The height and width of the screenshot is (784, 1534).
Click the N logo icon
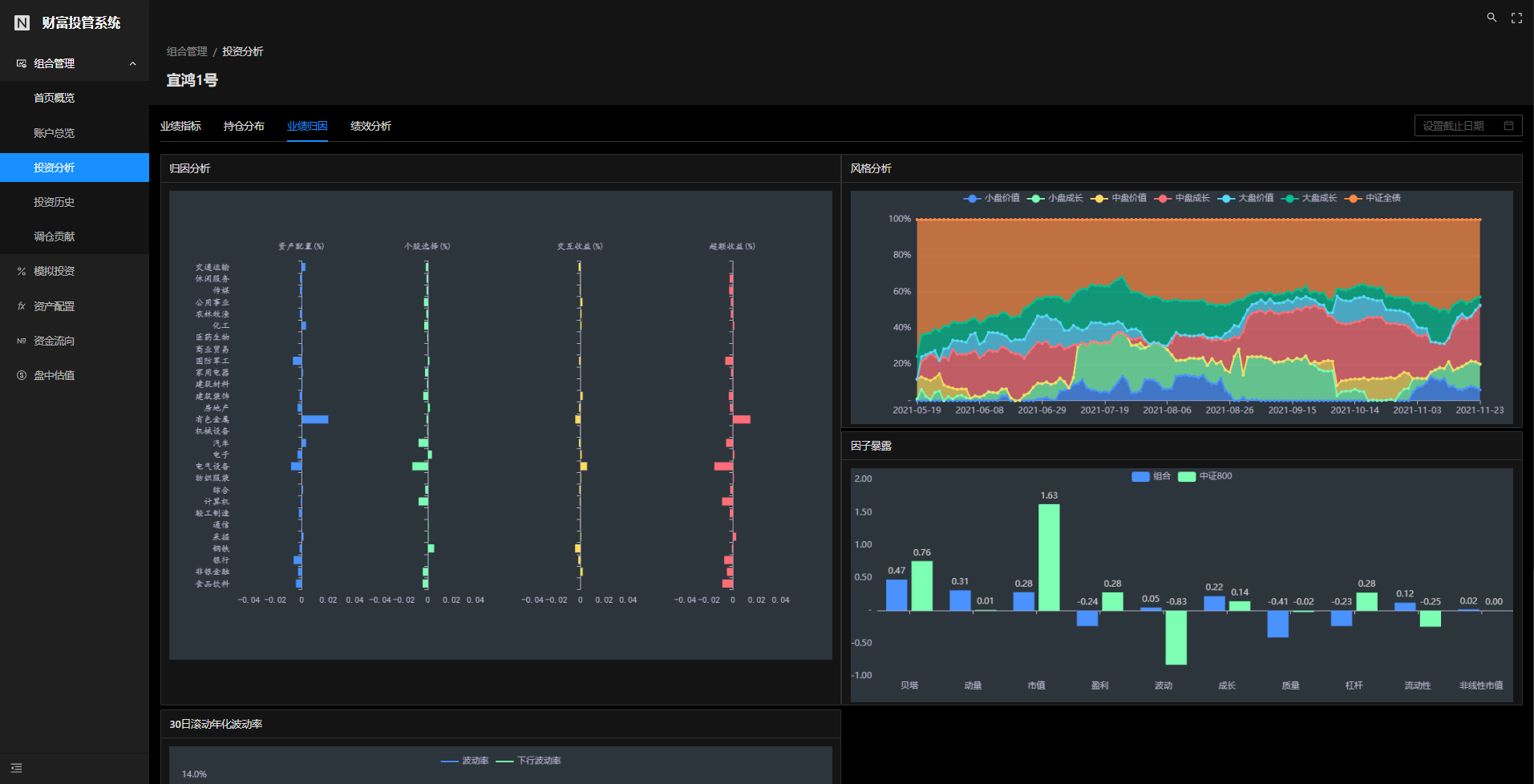tap(22, 23)
